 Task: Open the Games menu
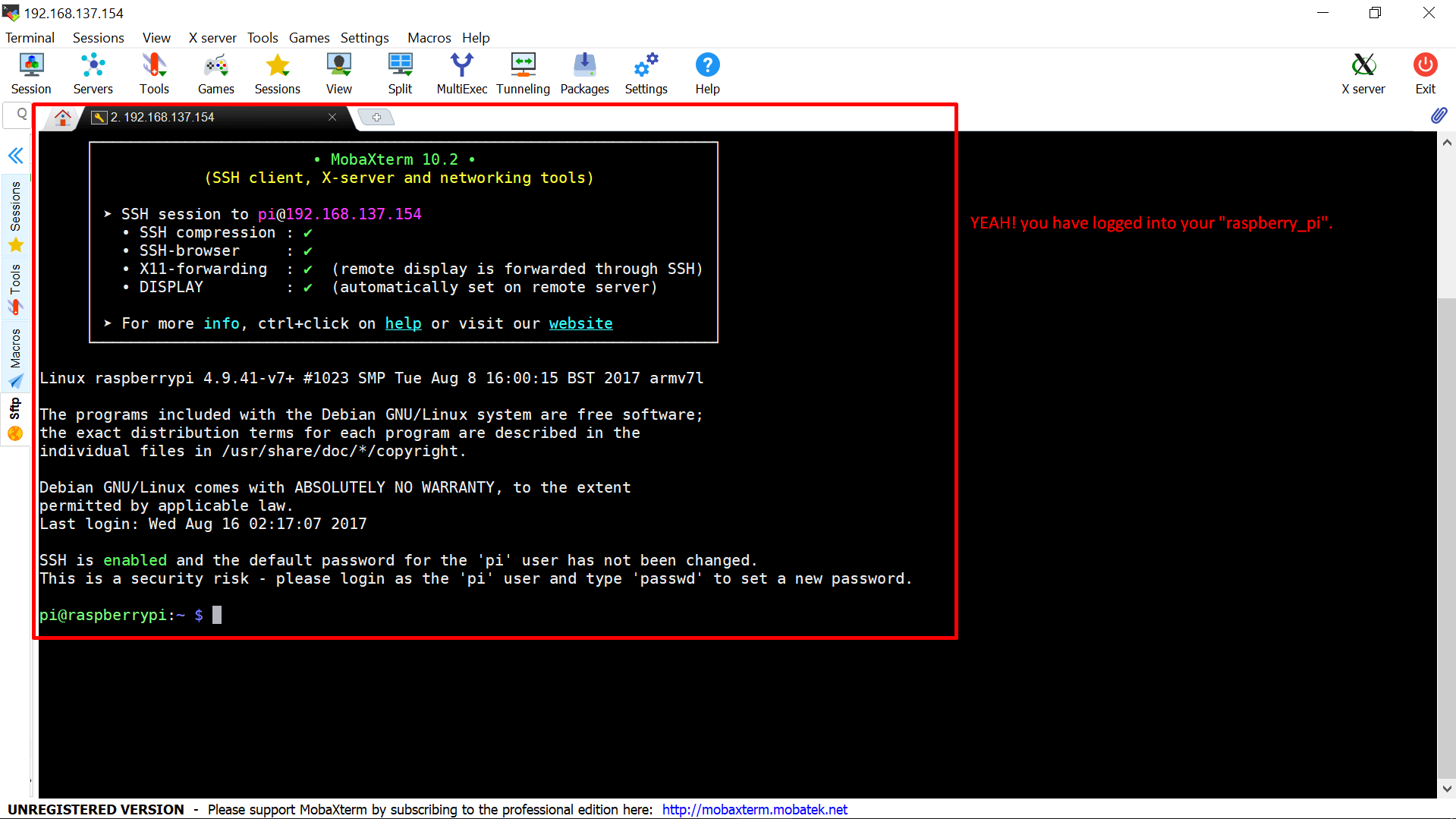point(309,38)
